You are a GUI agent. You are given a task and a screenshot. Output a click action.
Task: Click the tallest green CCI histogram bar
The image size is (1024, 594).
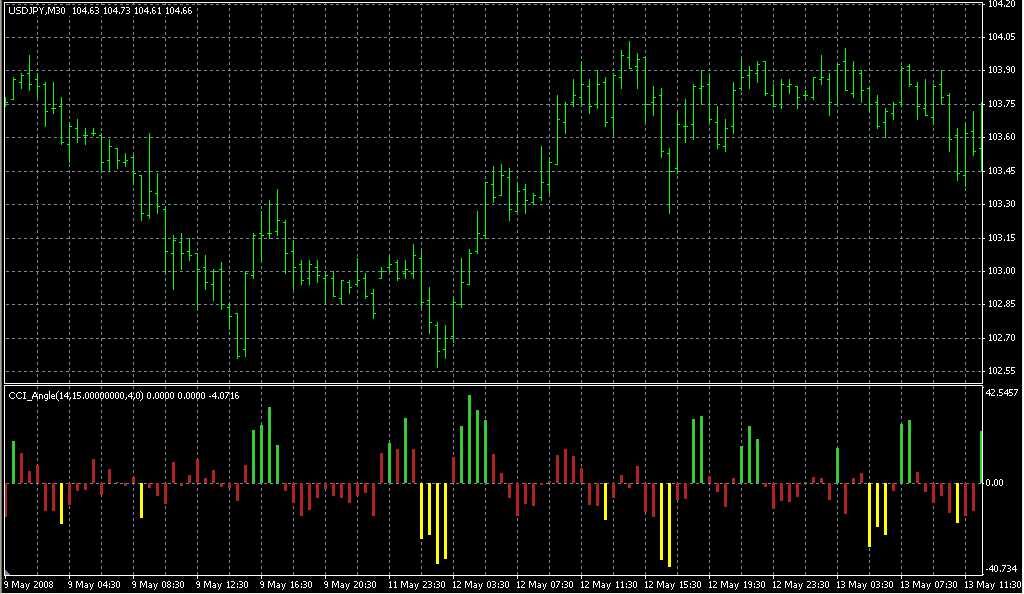[x=470, y=439]
